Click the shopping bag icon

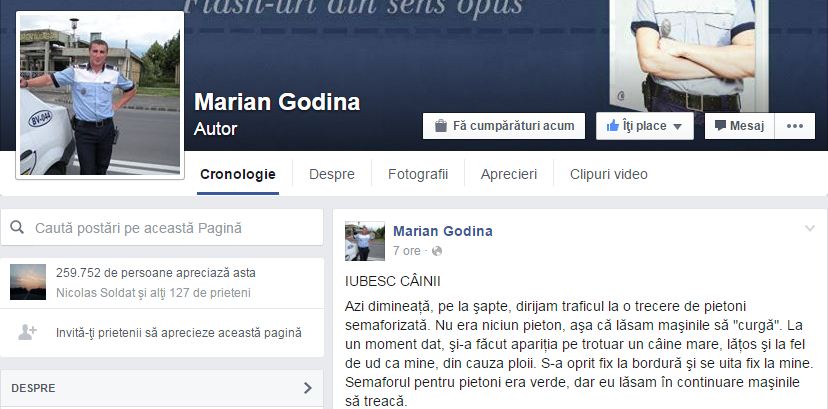[440, 126]
